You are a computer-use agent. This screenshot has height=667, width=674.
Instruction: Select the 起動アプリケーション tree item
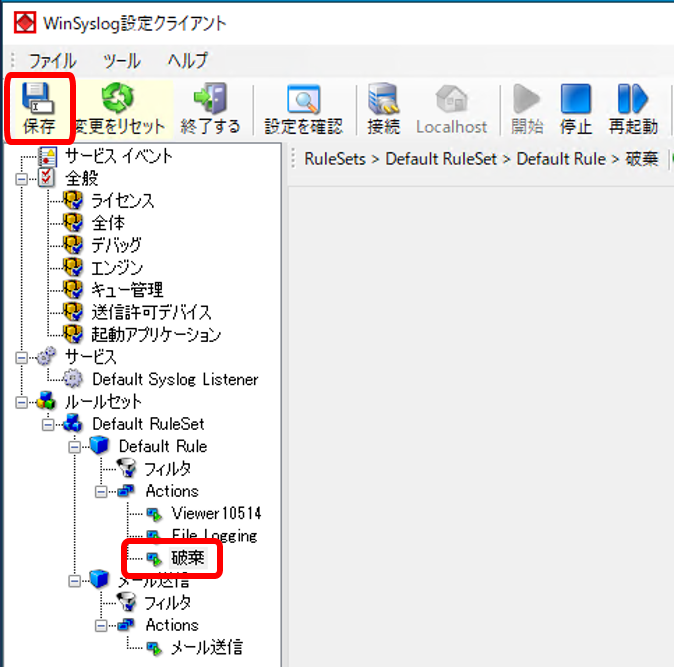(x=156, y=335)
